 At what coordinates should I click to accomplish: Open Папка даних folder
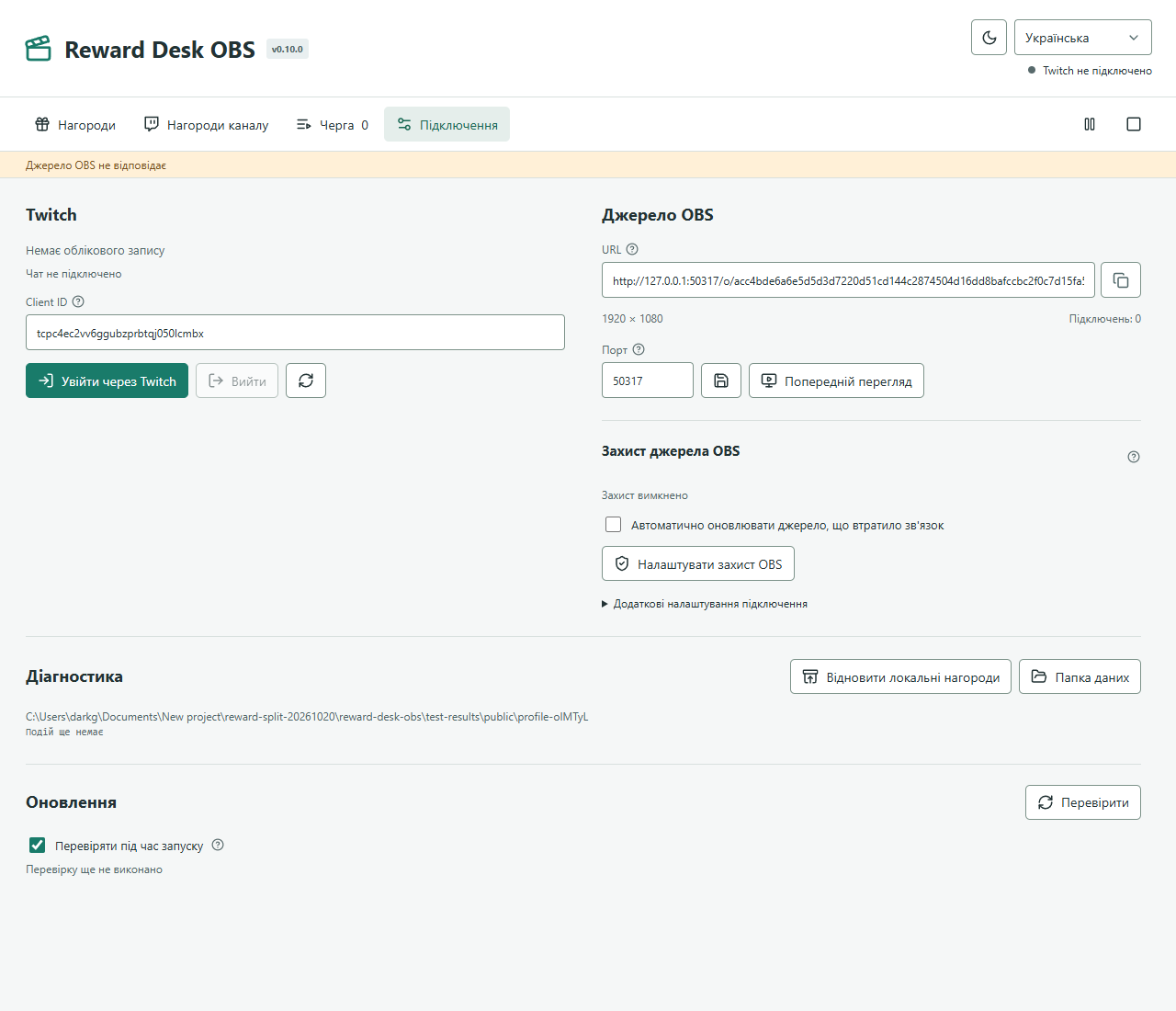(x=1080, y=676)
